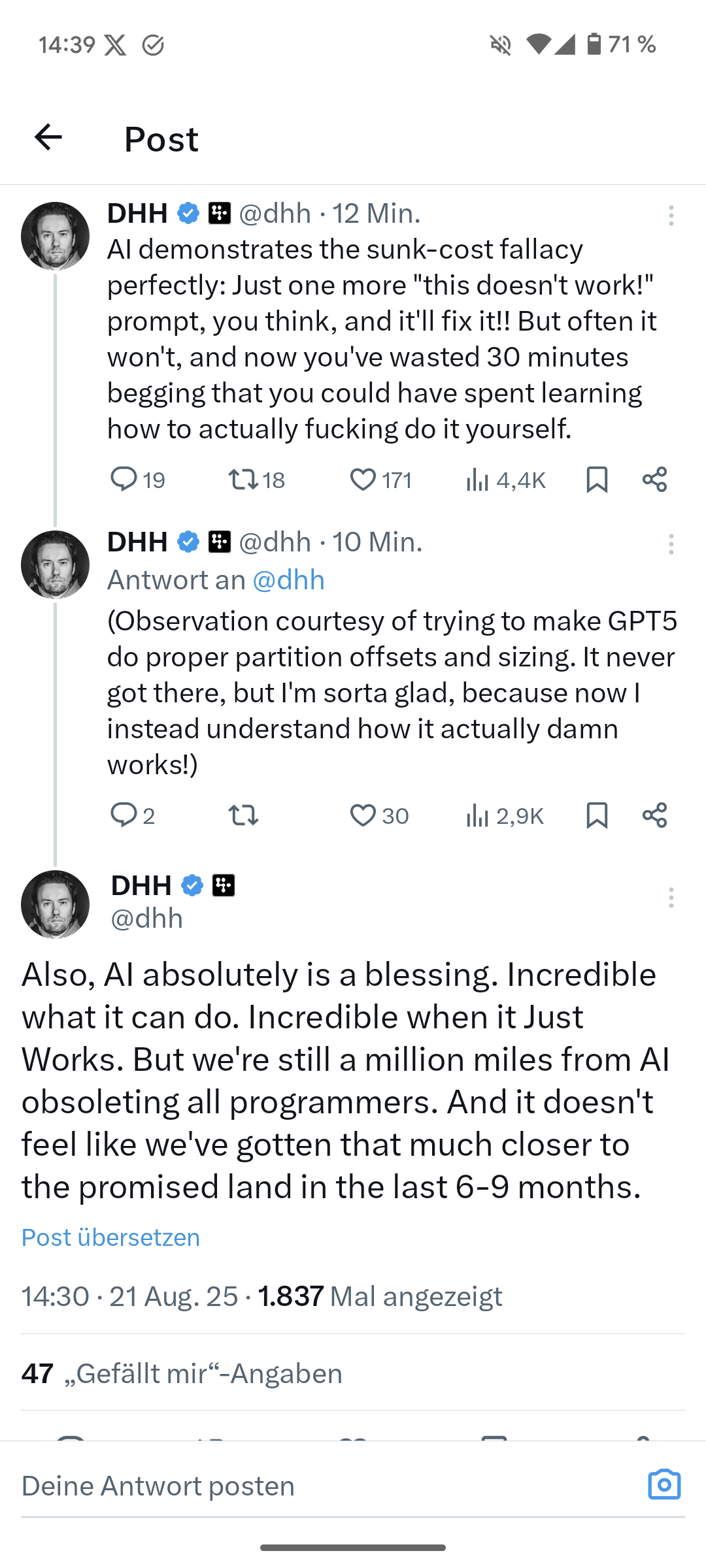This screenshot has height=1568, width=706.
Task: Repost the sunk-cost fallacy post
Action: click(x=243, y=480)
